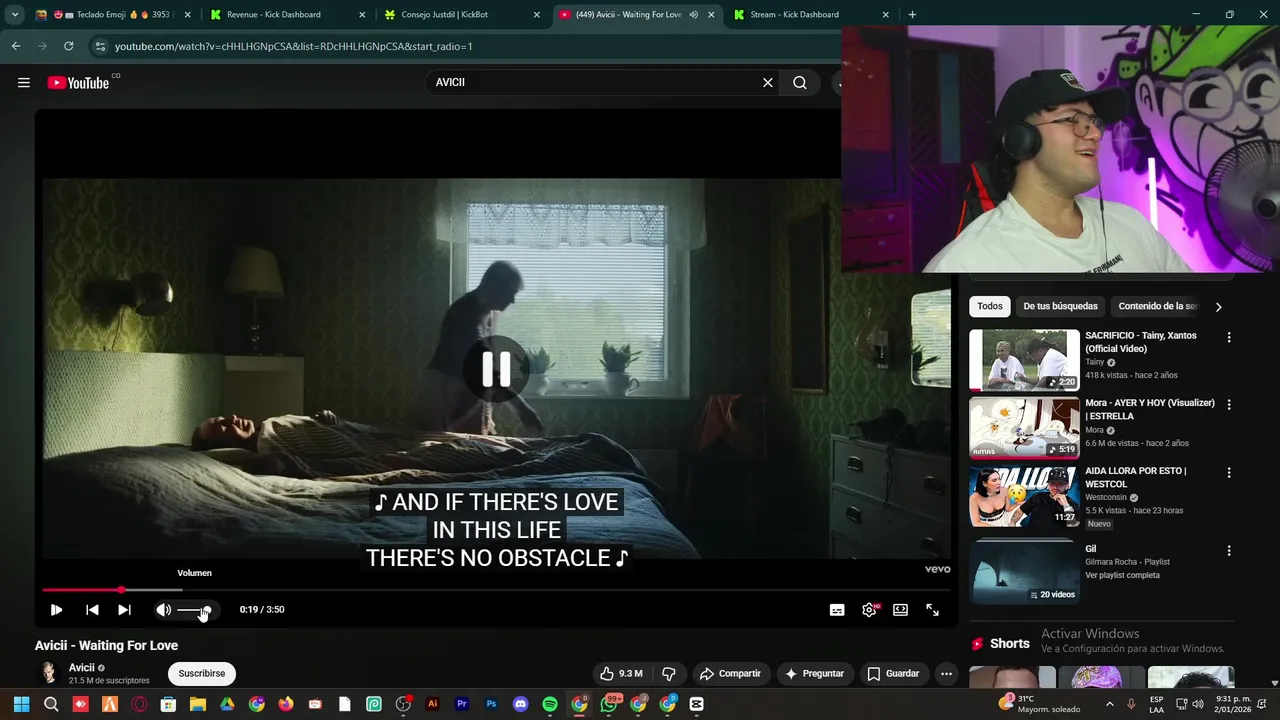Open the tab search dropdown arrow
This screenshot has height=720, width=1280.
coord(14,15)
